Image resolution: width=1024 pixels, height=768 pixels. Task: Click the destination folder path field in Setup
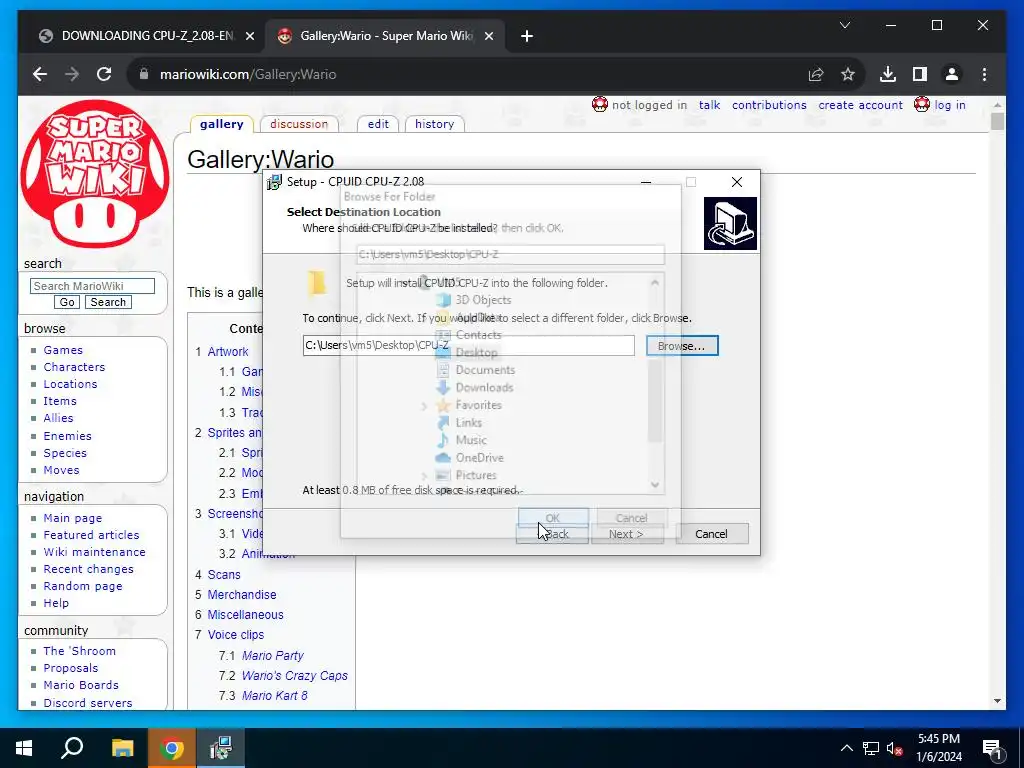[468, 345]
